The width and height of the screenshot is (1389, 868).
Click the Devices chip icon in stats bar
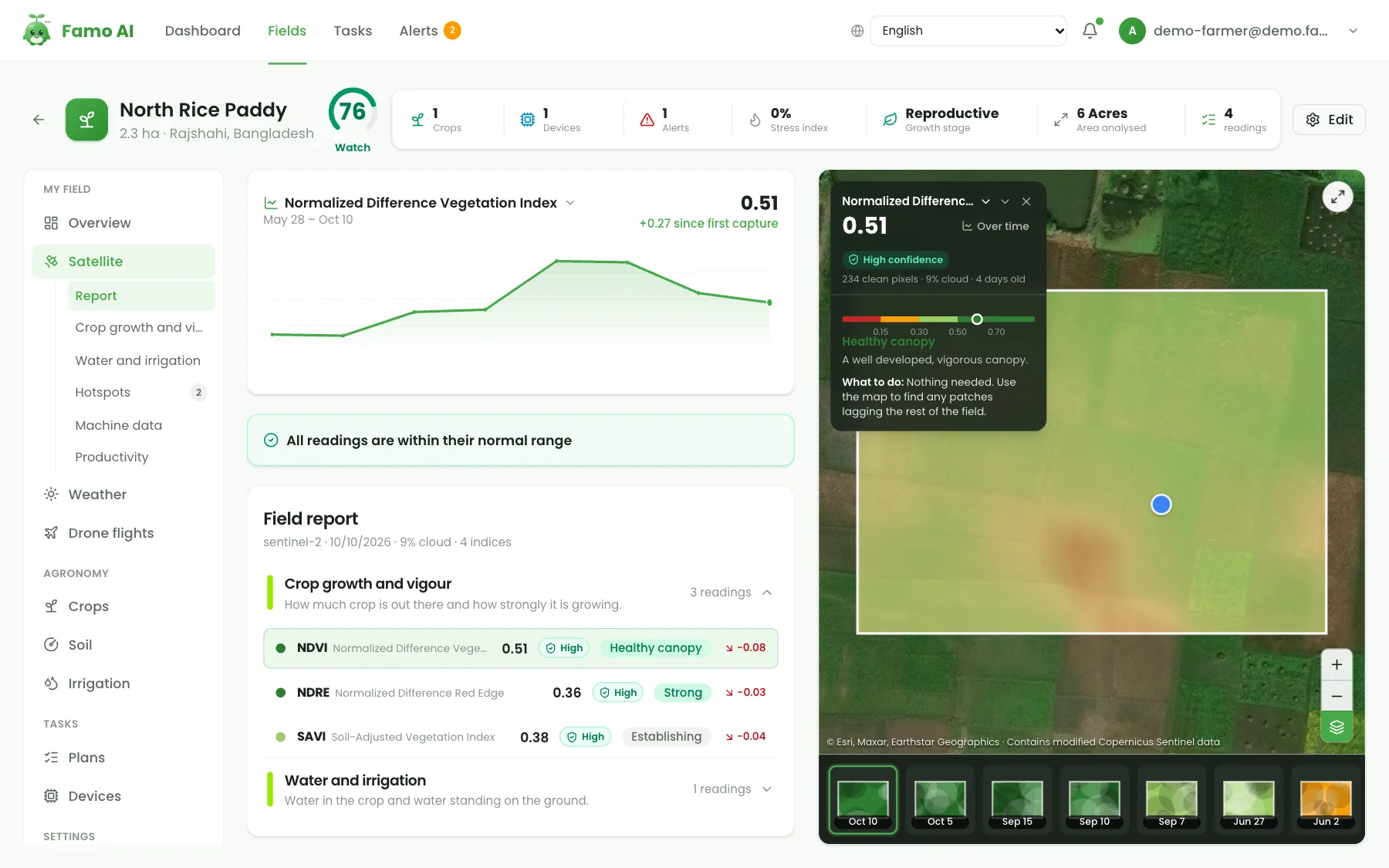tap(527, 120)
